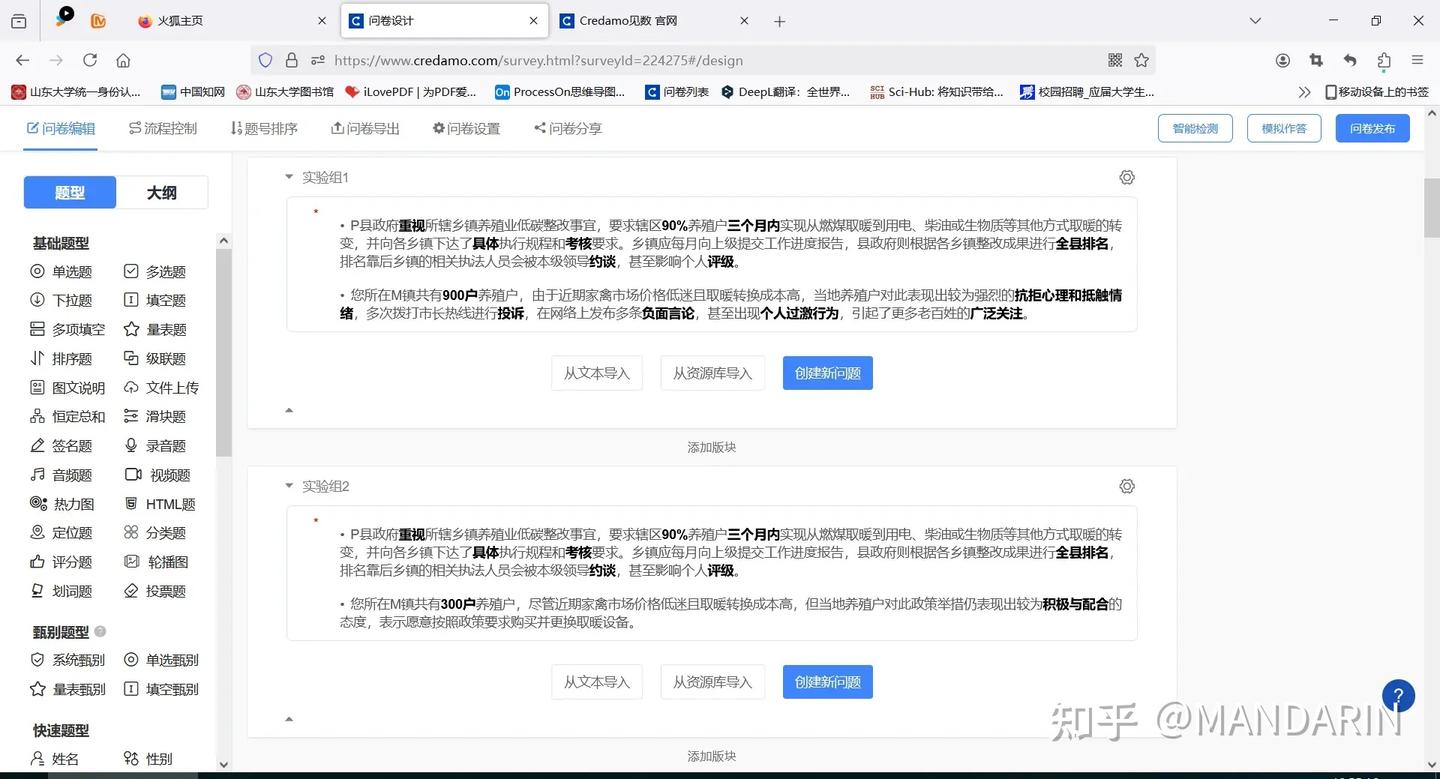
Task: Click 添加版块 between experiment blocks
Action: (711, 447)
